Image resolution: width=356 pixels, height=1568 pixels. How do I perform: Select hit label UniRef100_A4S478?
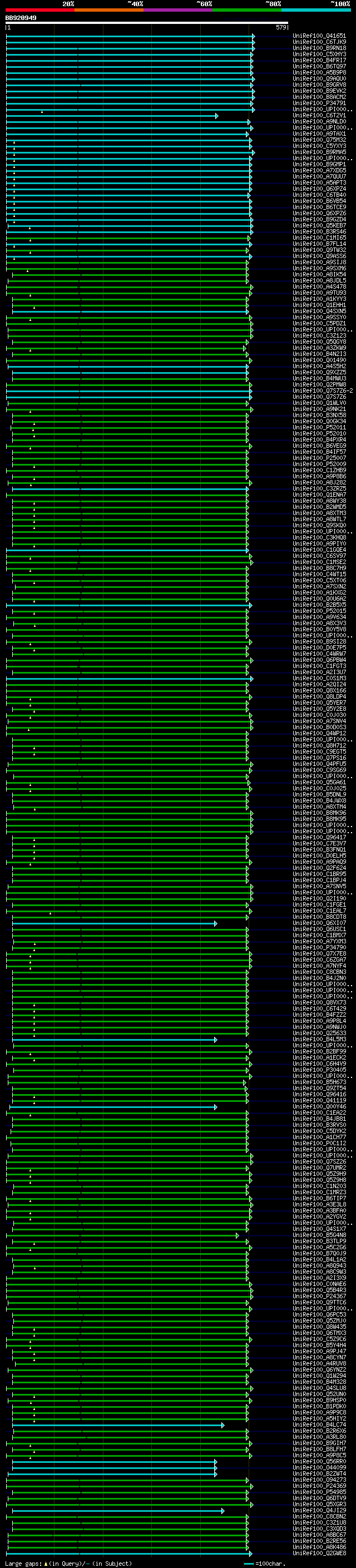pyautogui.click(x=319, y=286)
